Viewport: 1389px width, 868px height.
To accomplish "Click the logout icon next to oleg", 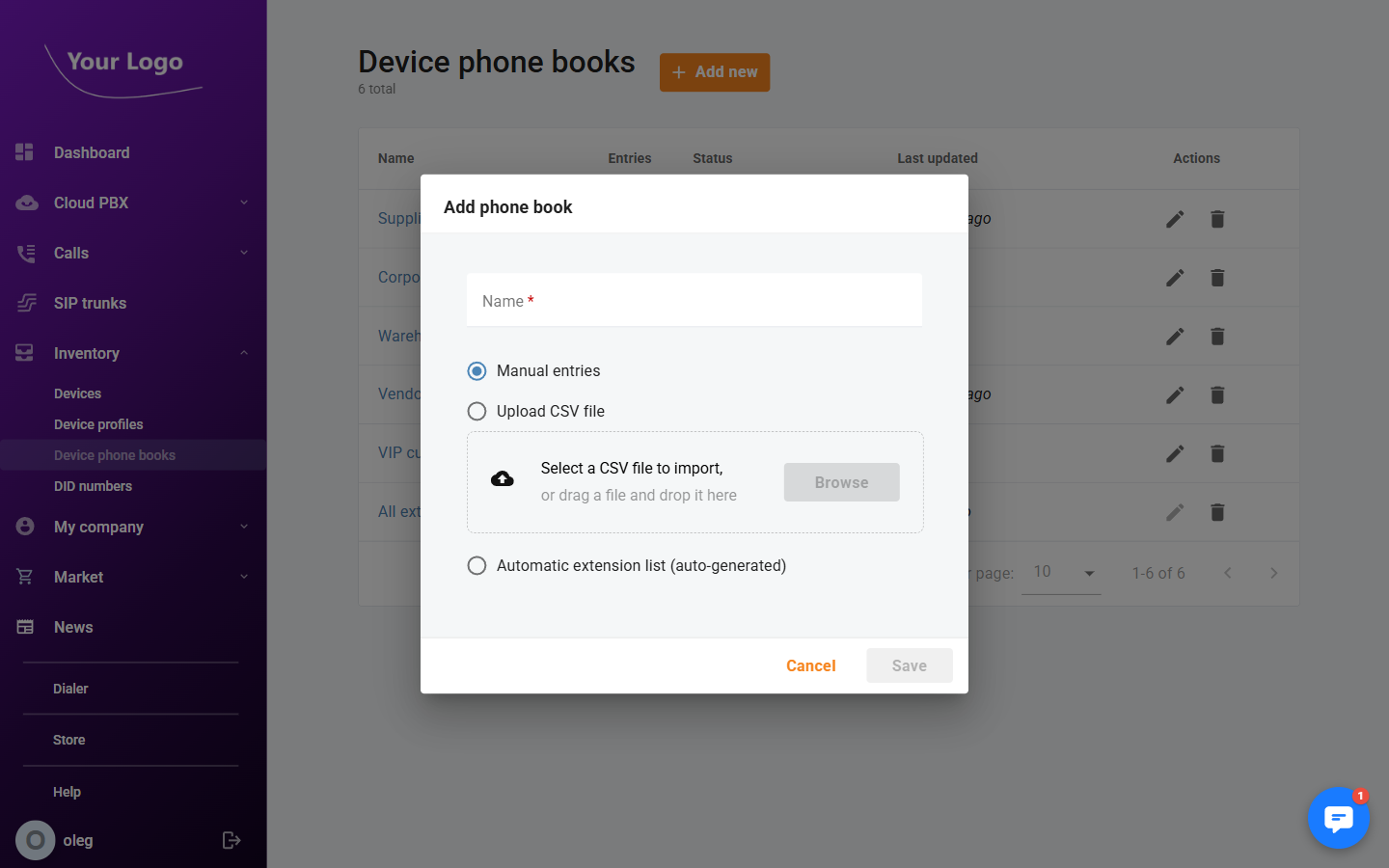I will (x=231, y=840).
